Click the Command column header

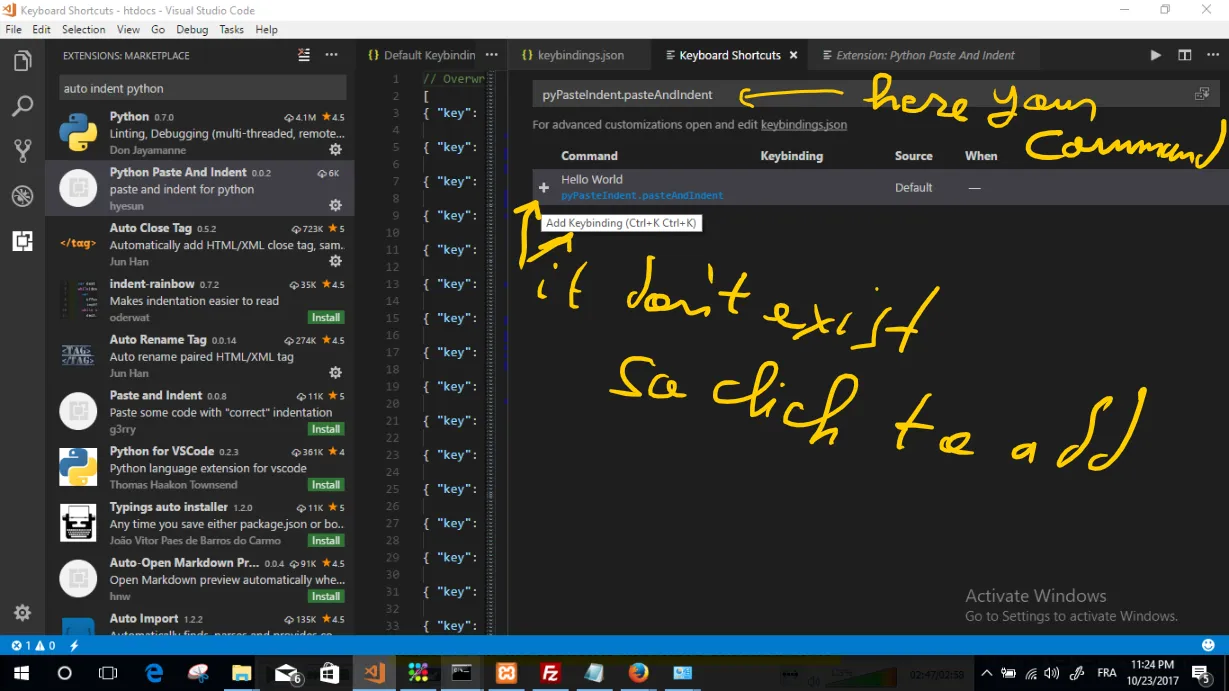(x=589, y=156)
